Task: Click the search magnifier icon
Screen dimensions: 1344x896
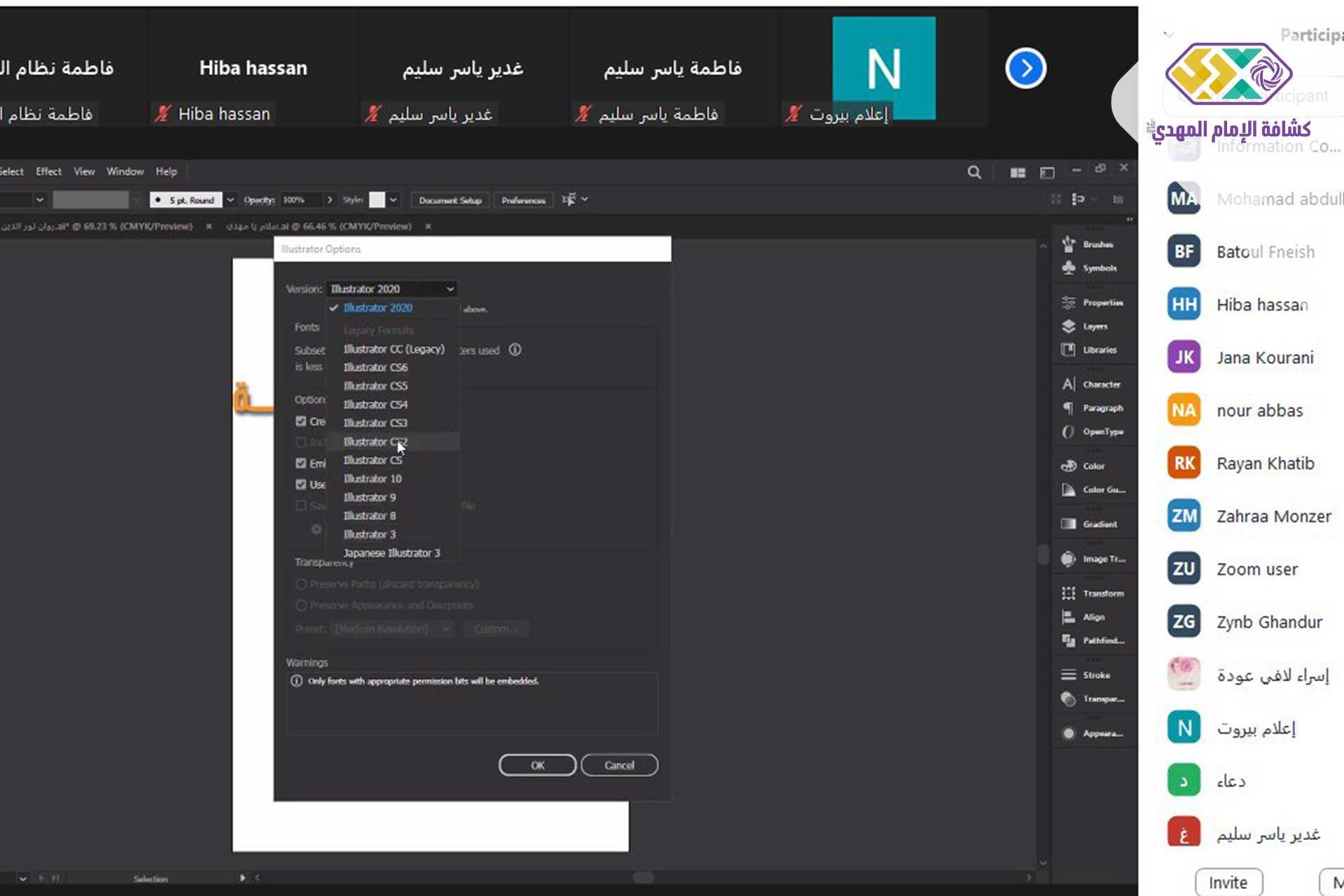Action: 974,172
